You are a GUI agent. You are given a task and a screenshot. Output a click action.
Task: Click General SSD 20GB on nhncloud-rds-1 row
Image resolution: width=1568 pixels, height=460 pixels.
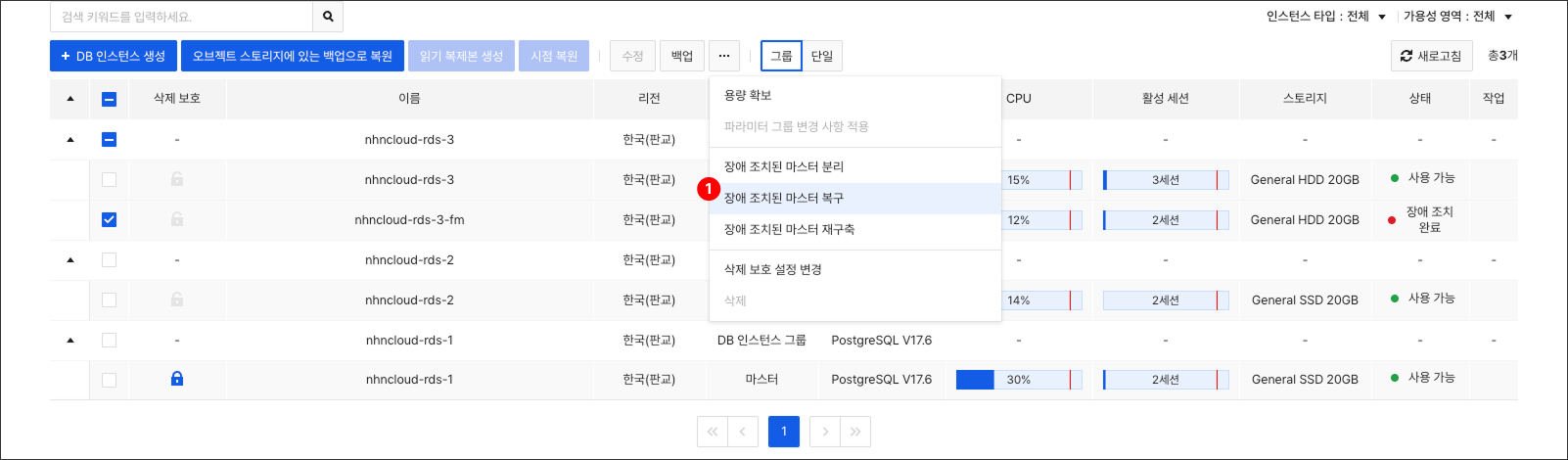point(1305,380)
